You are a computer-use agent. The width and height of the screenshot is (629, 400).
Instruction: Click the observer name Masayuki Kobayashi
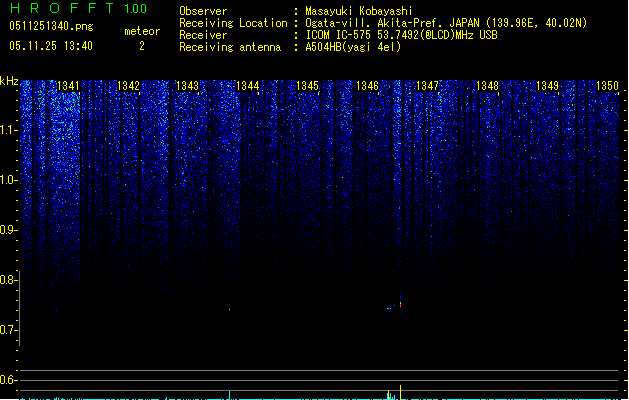[359, 11]
